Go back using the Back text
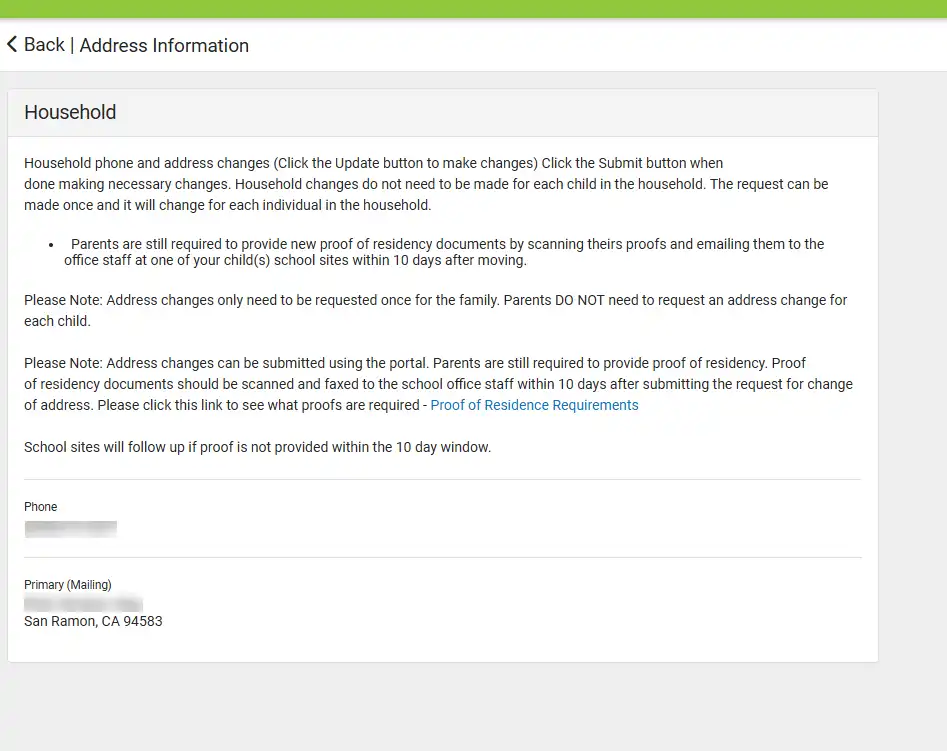 [44, 45]
